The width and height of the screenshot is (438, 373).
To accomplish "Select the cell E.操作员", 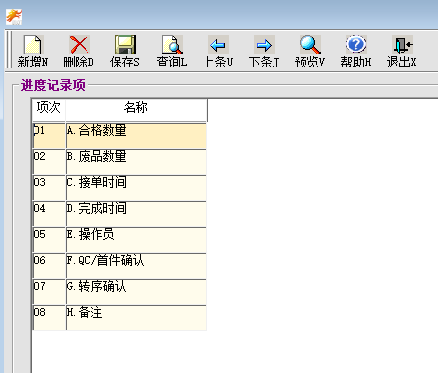I will pos(136,240).
